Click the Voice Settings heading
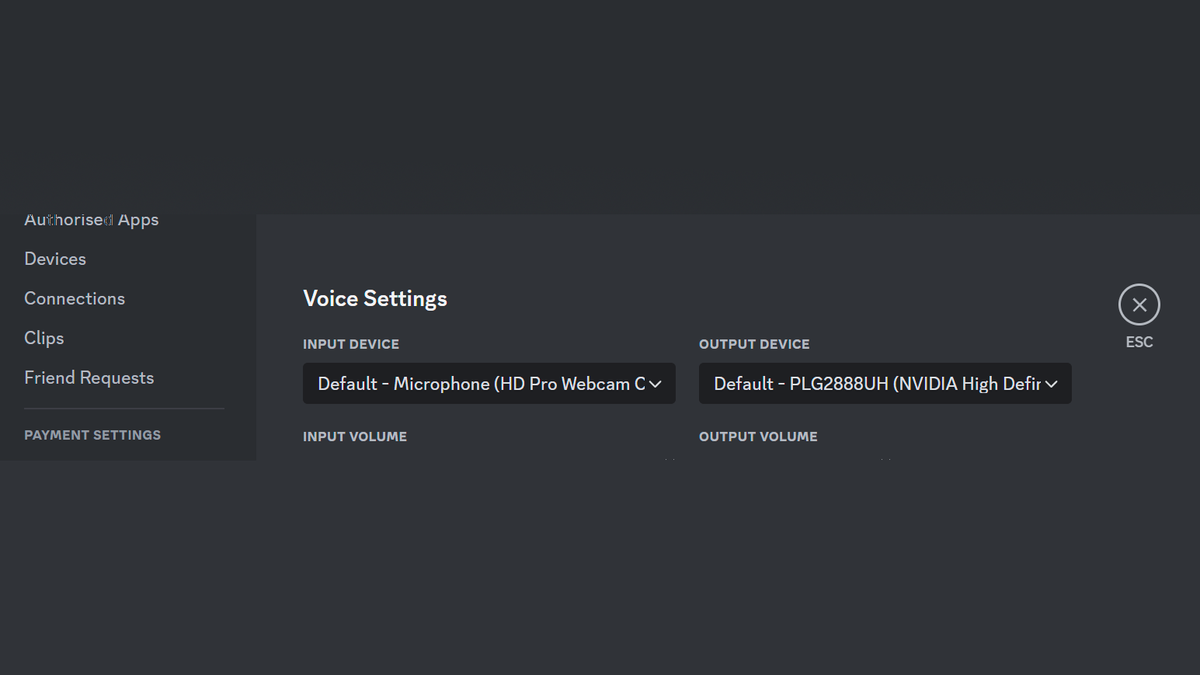Image resolution: width=1200 pixels, height=675 pixels. 374,298
